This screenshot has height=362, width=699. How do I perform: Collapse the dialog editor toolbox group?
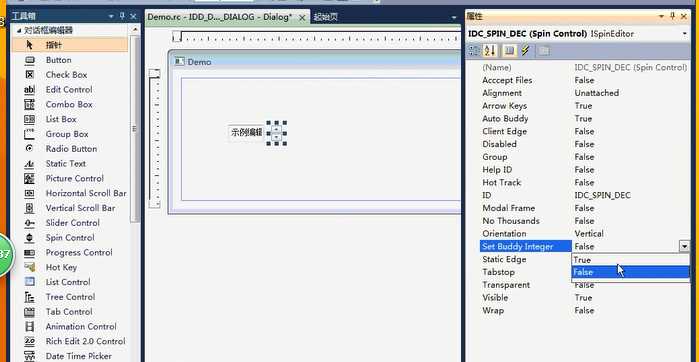tap(19, 30)
